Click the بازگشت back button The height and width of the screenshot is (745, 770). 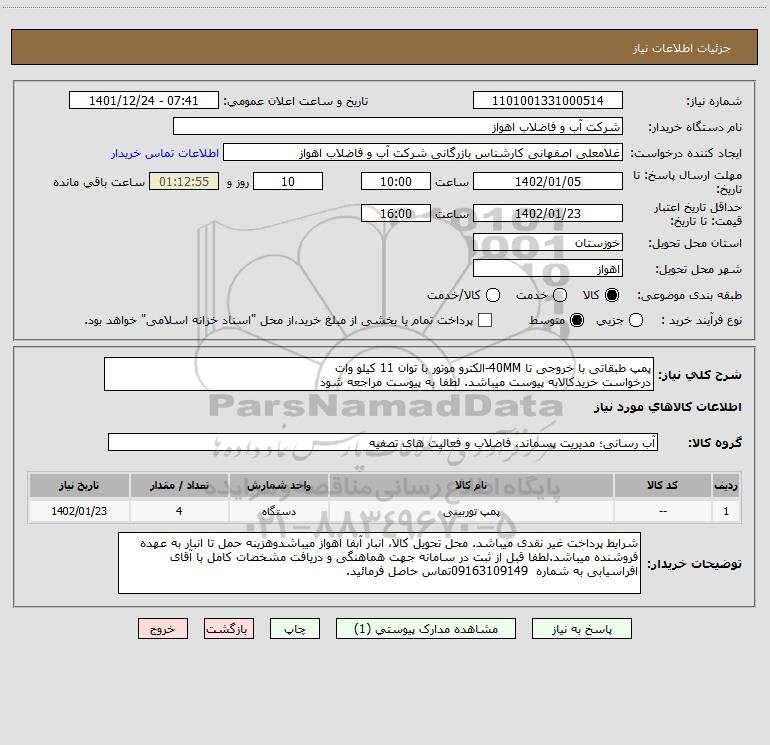229,629
